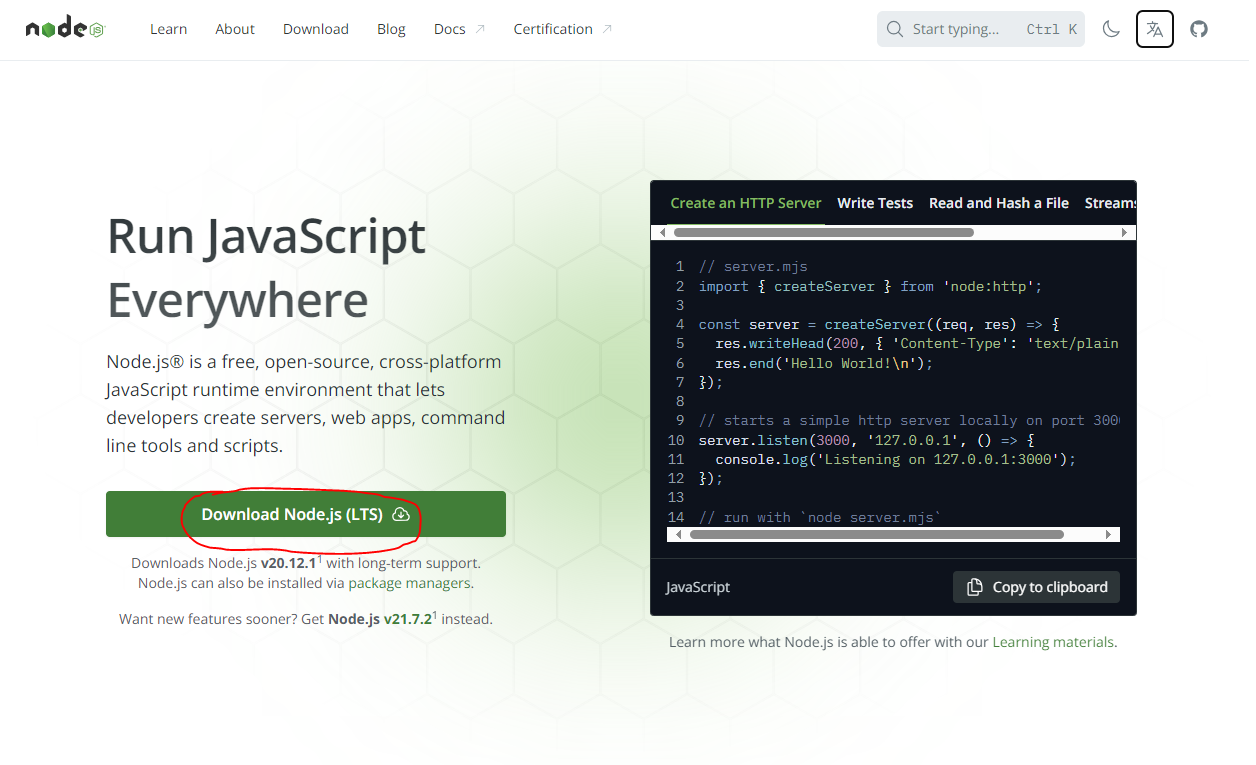The height and width of the screenshot is (765, 1256).
Task: Click the search magnifier icon
Action: 895,29
